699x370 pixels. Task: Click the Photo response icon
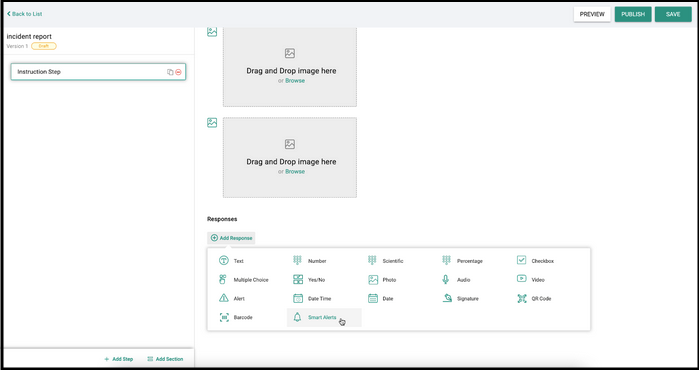[373, 280]
